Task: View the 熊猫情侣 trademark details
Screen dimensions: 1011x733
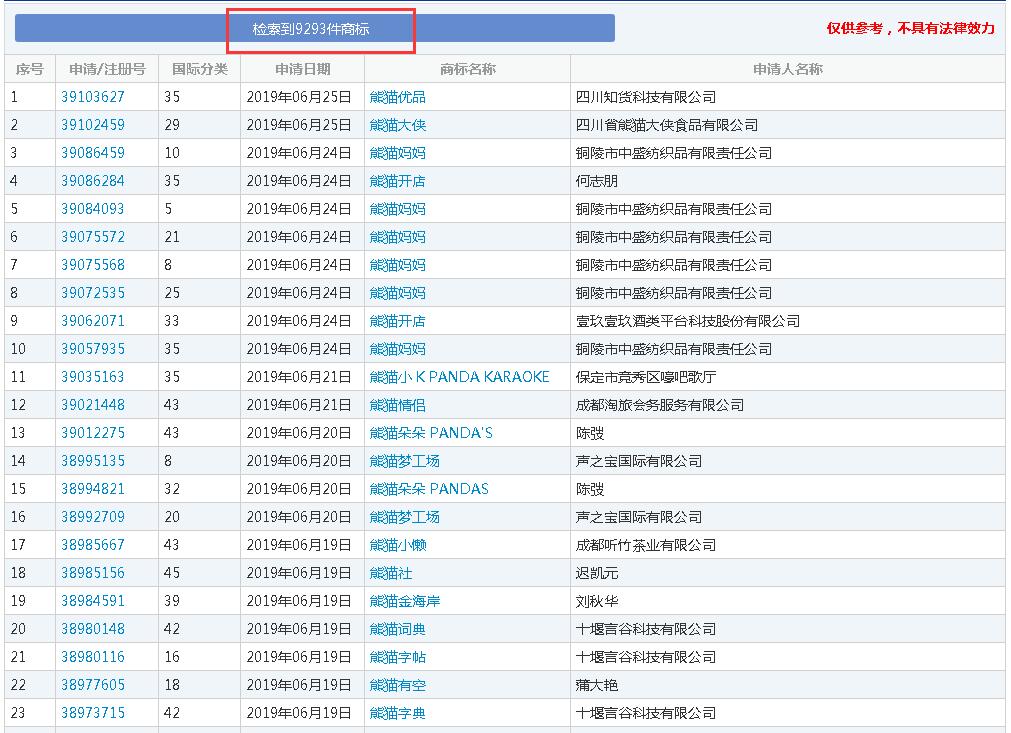Action: (397, 405)
